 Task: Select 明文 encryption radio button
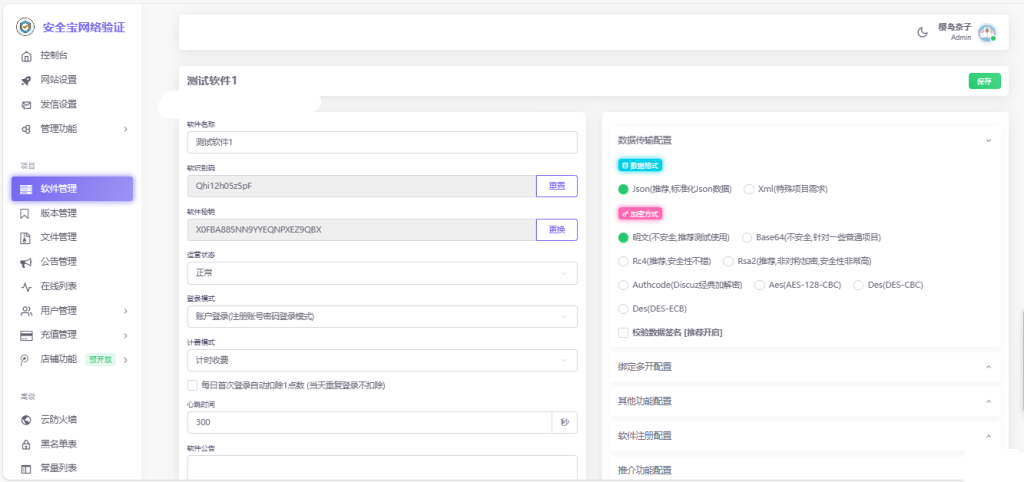pos(623,237)
